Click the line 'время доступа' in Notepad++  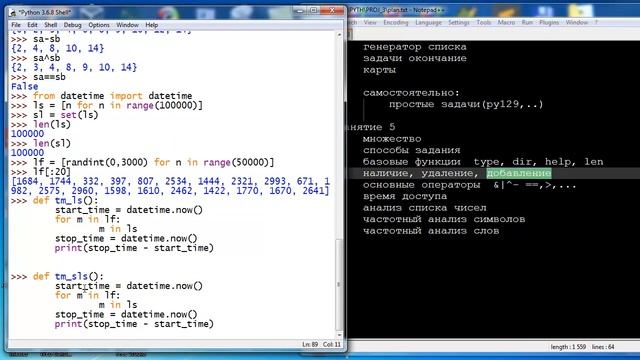pos(405,196)
